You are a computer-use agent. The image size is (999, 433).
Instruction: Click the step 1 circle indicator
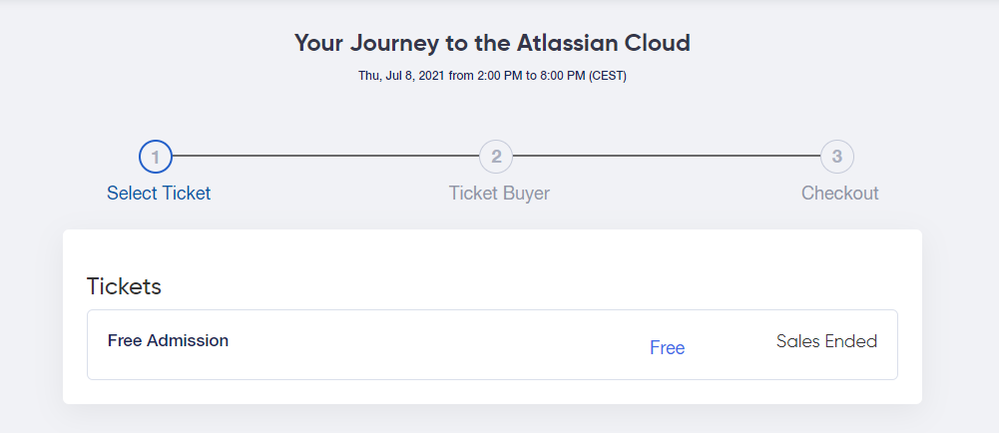pyautogui.click(x=156, y=156)
